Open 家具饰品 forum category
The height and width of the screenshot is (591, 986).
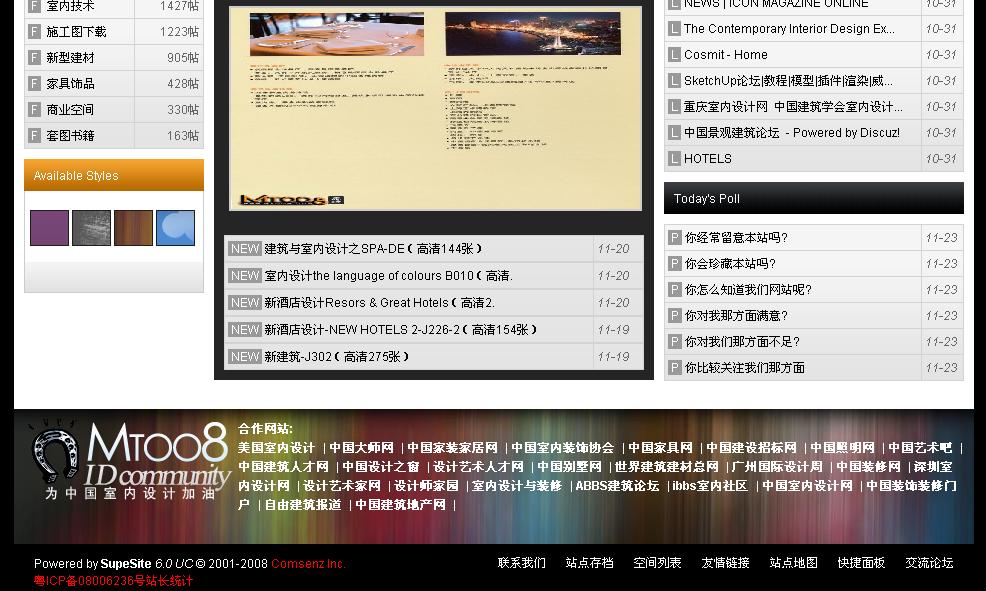coord(70,84)
